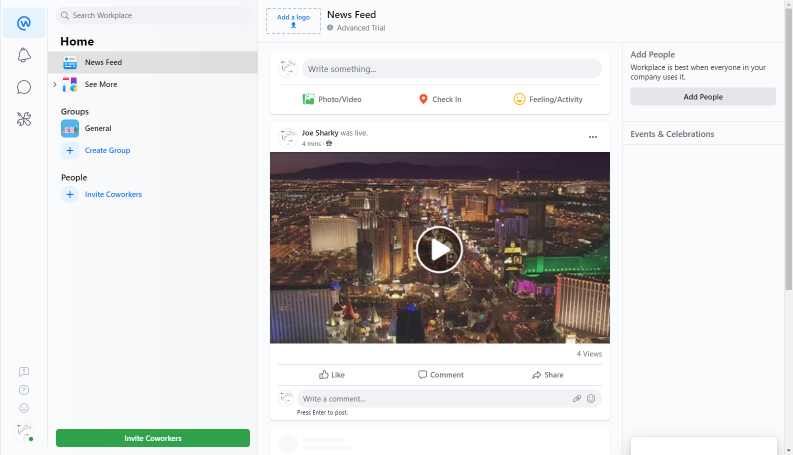Like Joe Sharky's live video post

(332, 375)
